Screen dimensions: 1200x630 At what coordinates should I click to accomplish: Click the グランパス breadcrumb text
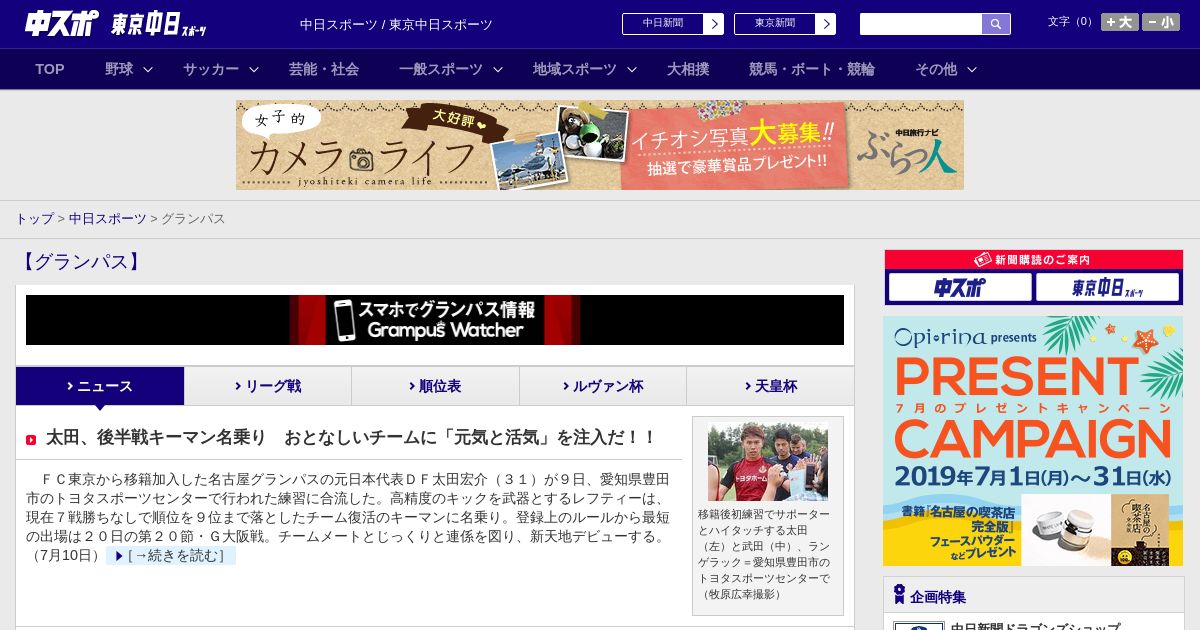pyautogui.click(x=193, y=218)
